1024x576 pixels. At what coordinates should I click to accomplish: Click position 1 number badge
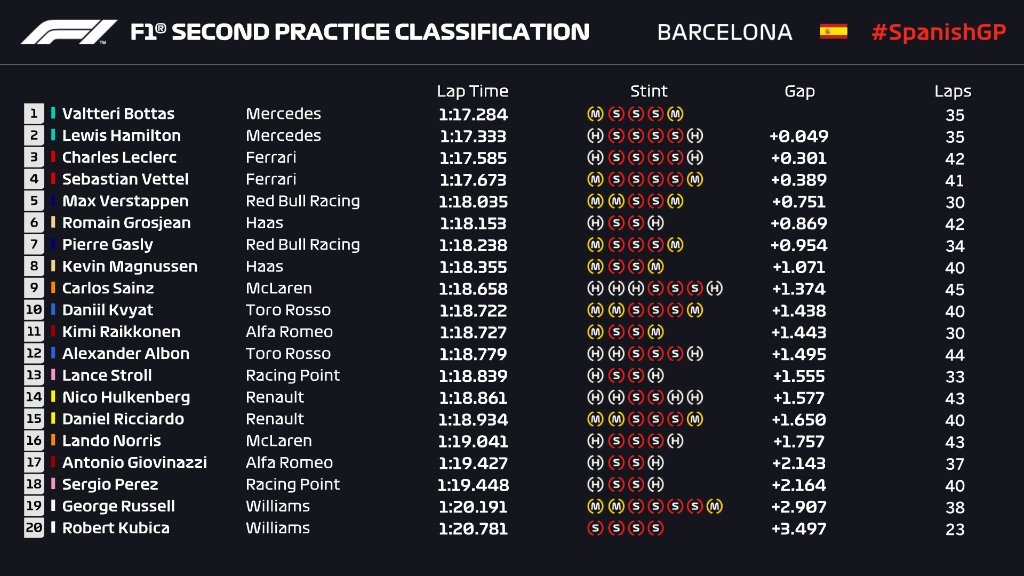(34, 114)
